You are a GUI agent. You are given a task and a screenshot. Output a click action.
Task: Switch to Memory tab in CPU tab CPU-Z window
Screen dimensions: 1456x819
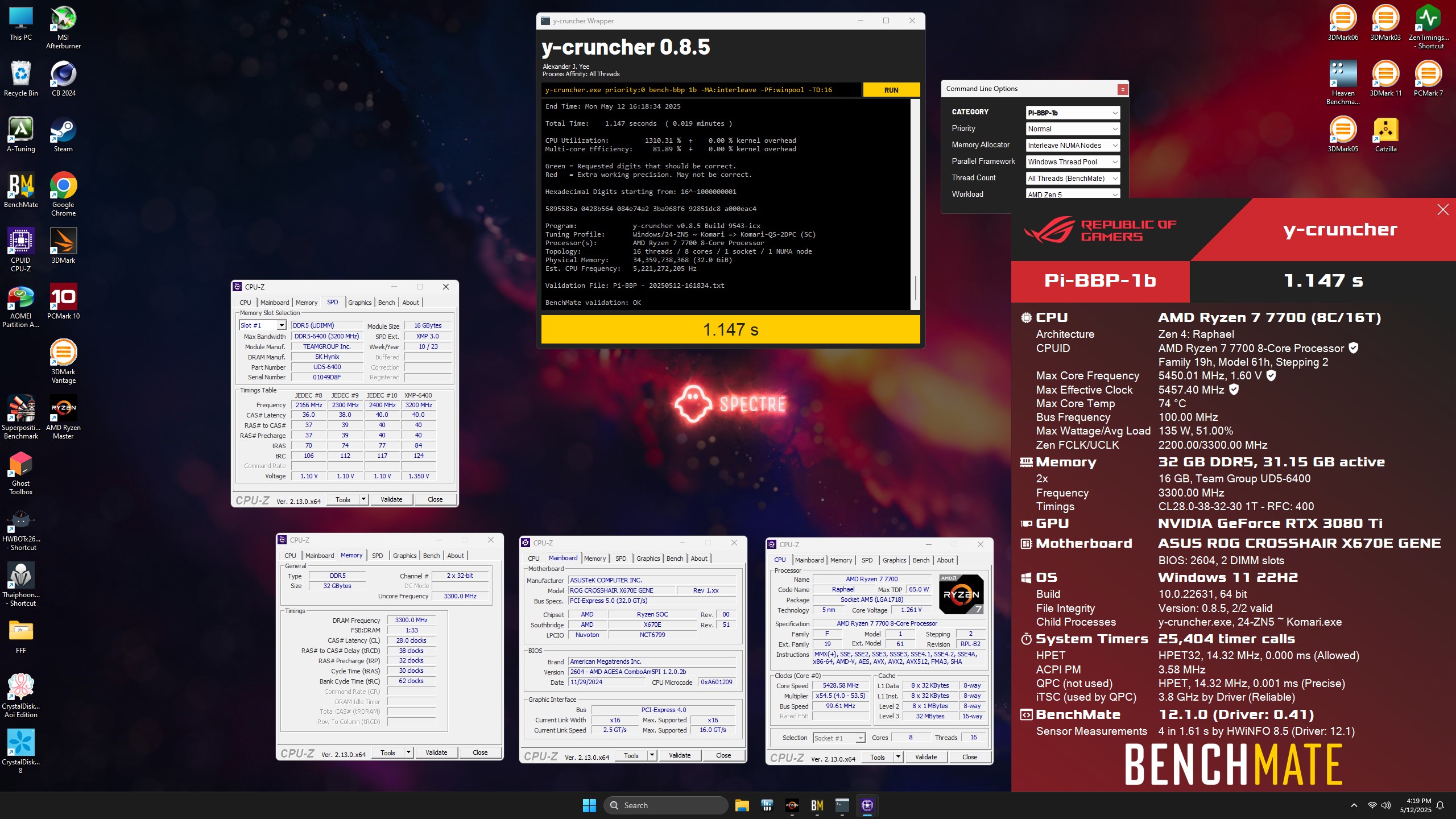tap(841, 560)
